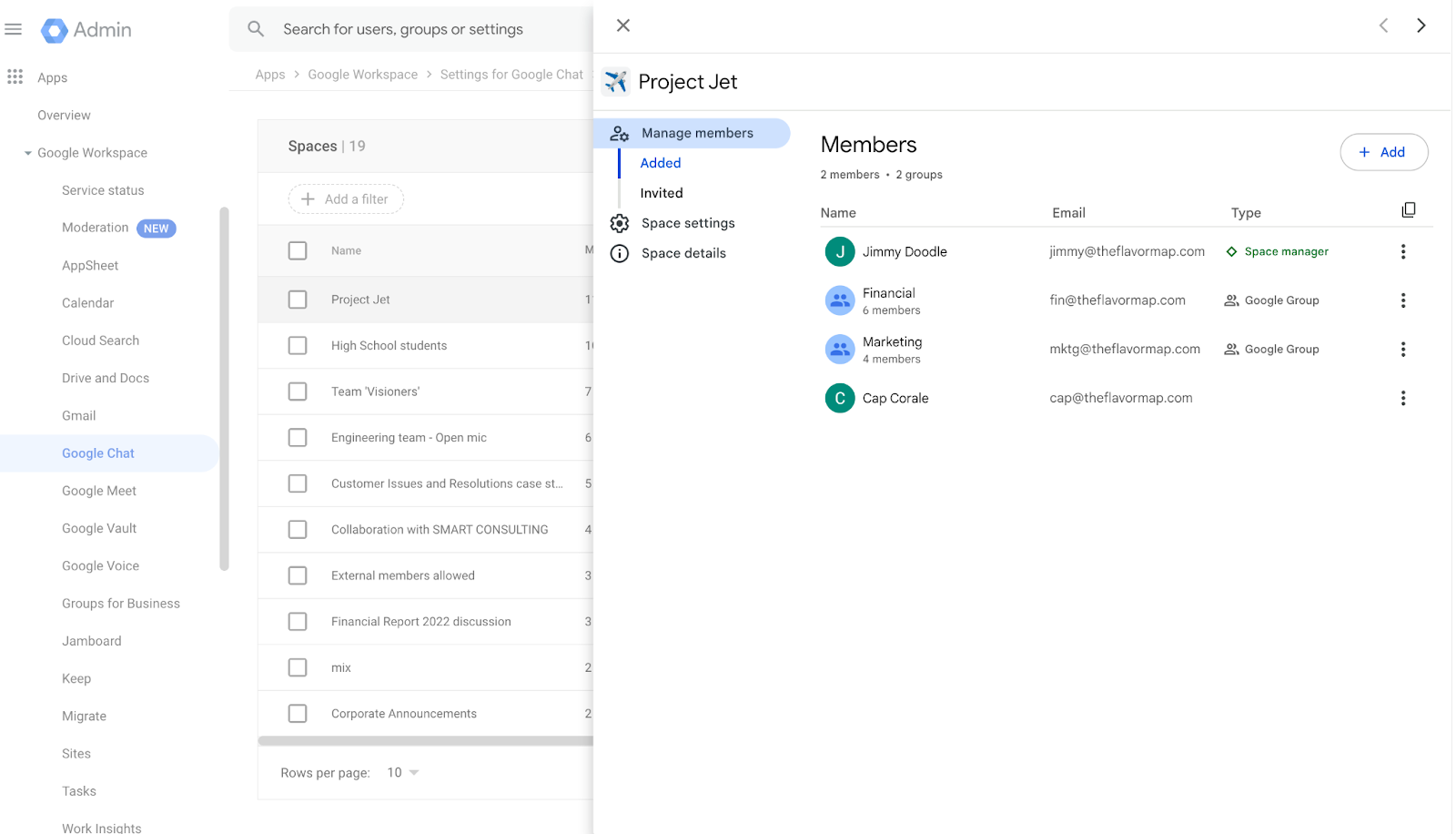Open Manage members section
The width and height of the screenshot is (1456, 834).
coord(692,133)
